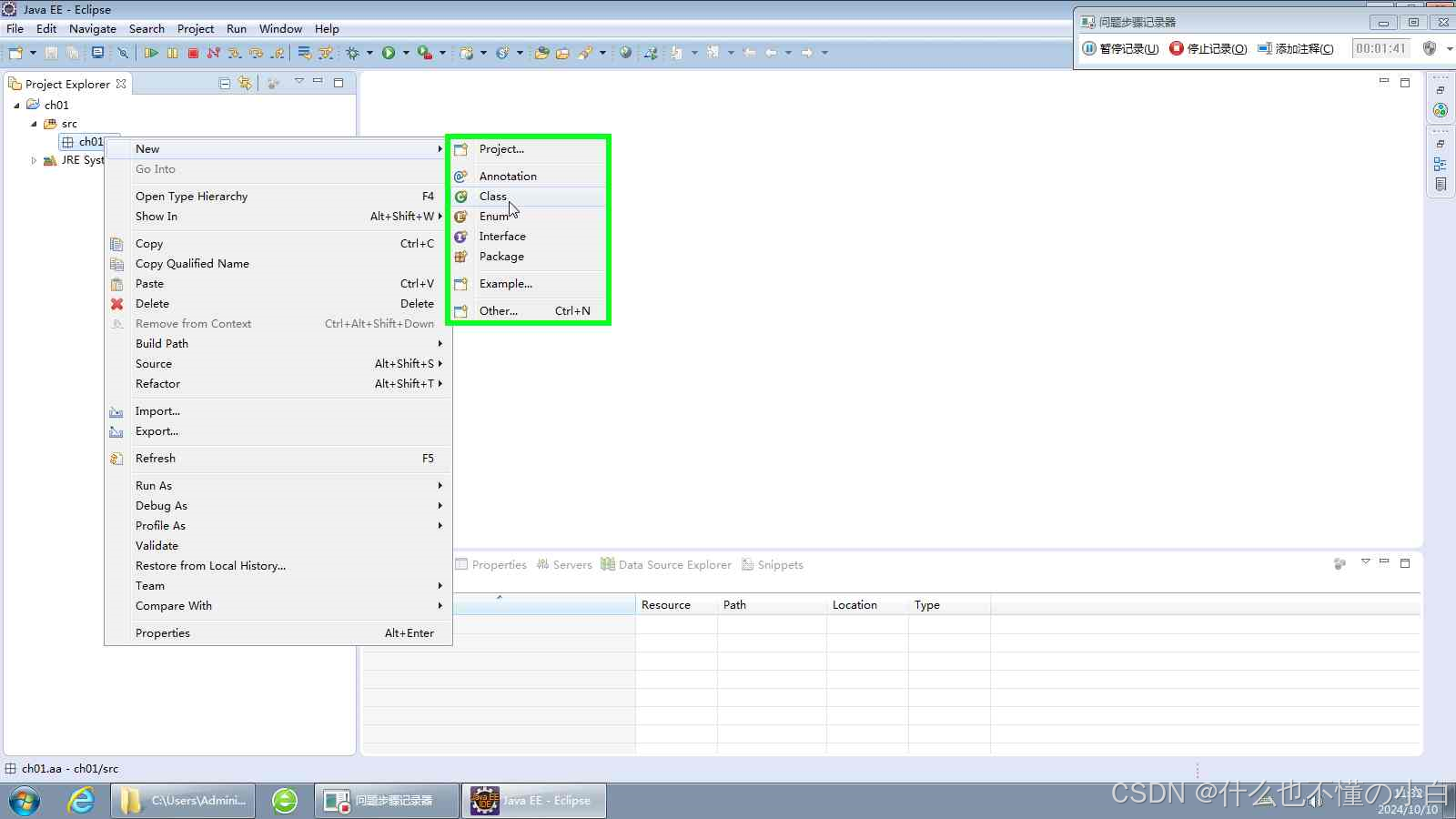Choose Project... in the New submenu
1456x819 pixels.
[x=529, y=149]
